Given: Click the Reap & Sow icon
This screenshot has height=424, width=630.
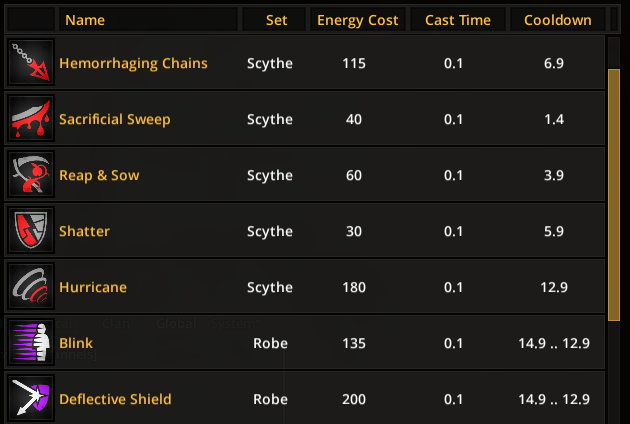Looking at the screenshot, I should 29,175.
